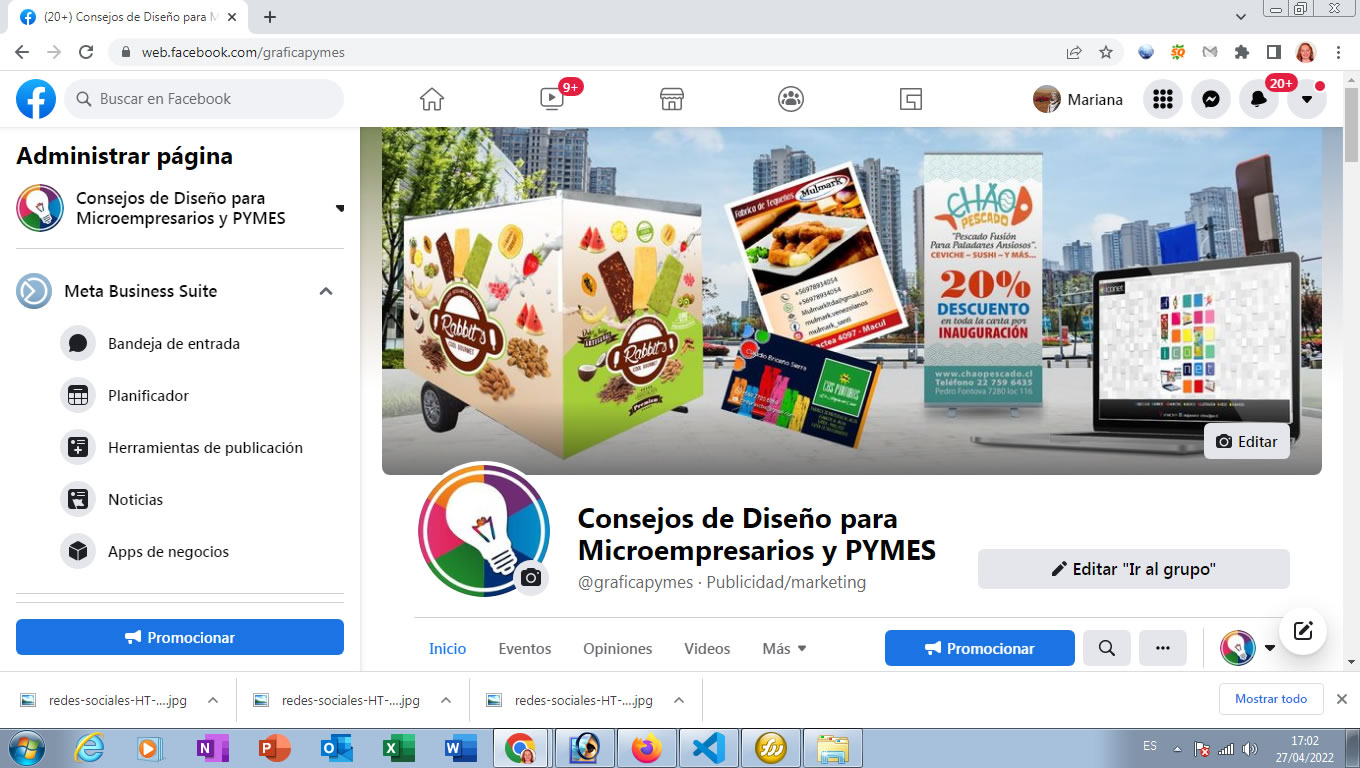Screen dimensions: 1360x768
Task: Open the rightmost redes-sociales download options chevron
Action: (x=678, y=700)
